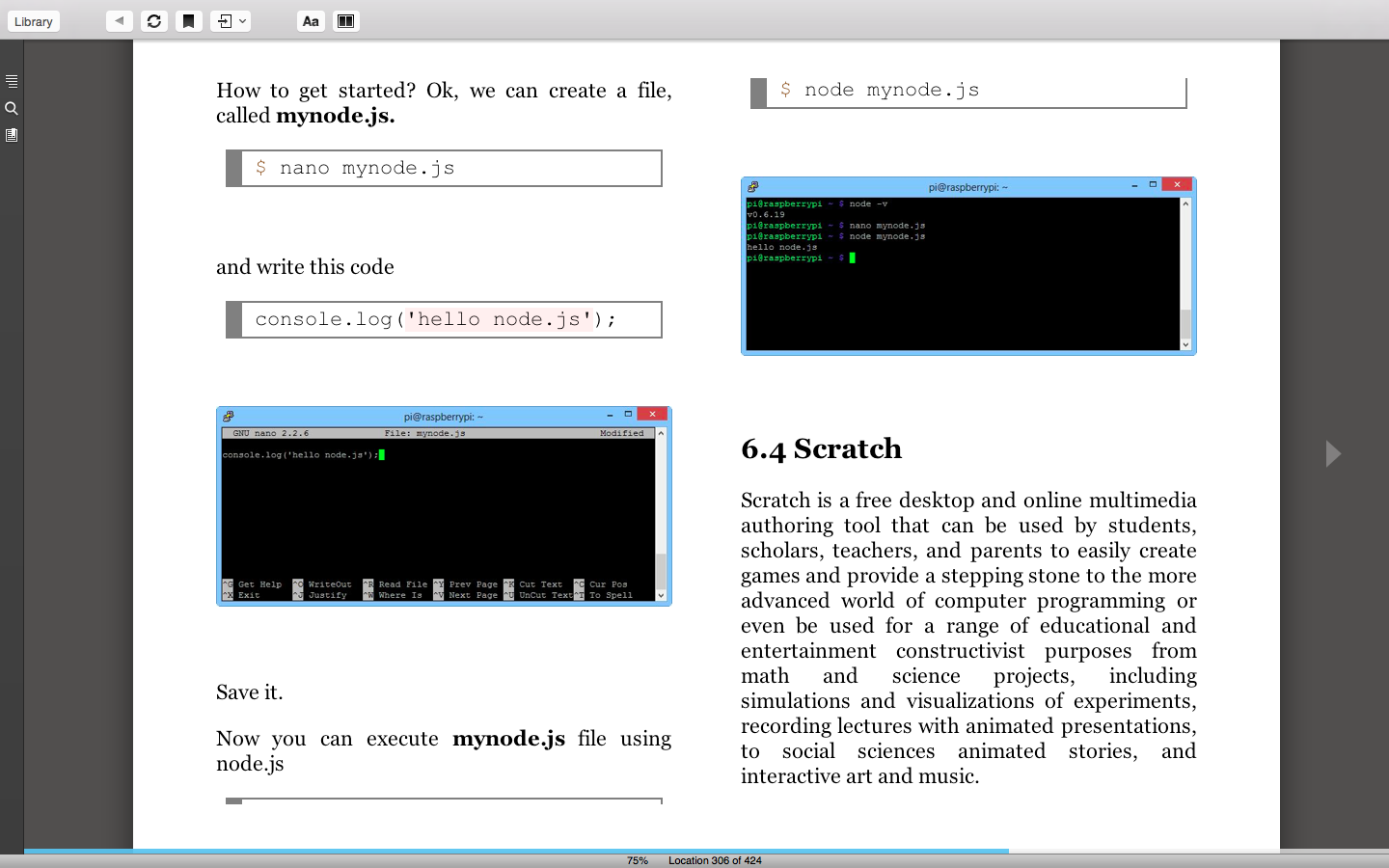Click the sync refresh icon
Screen dimensions: 1389x868
(x=154, y=20)
